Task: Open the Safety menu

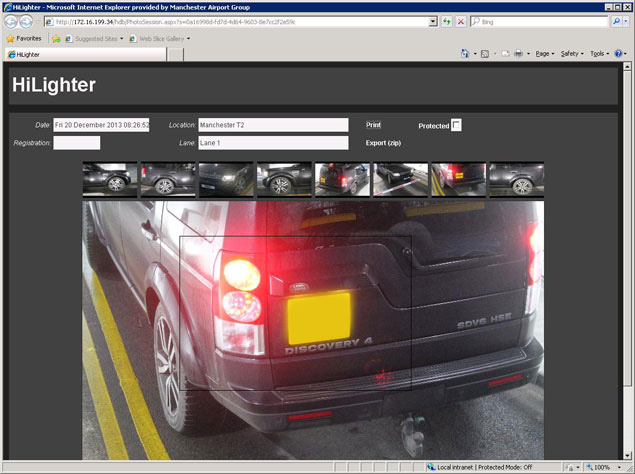Action: point(571,54)
